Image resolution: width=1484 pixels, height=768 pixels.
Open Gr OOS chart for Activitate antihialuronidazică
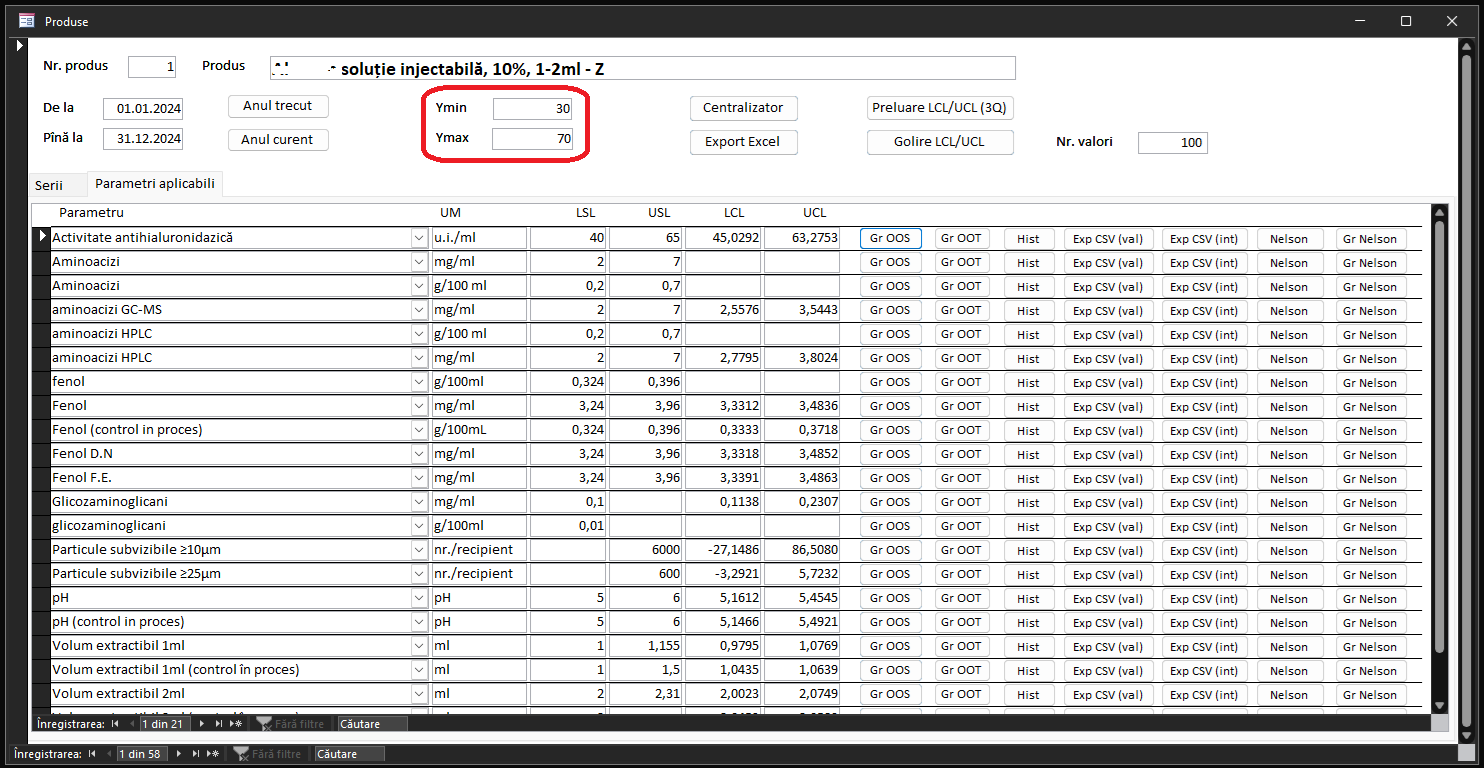(x=890, y=238)
